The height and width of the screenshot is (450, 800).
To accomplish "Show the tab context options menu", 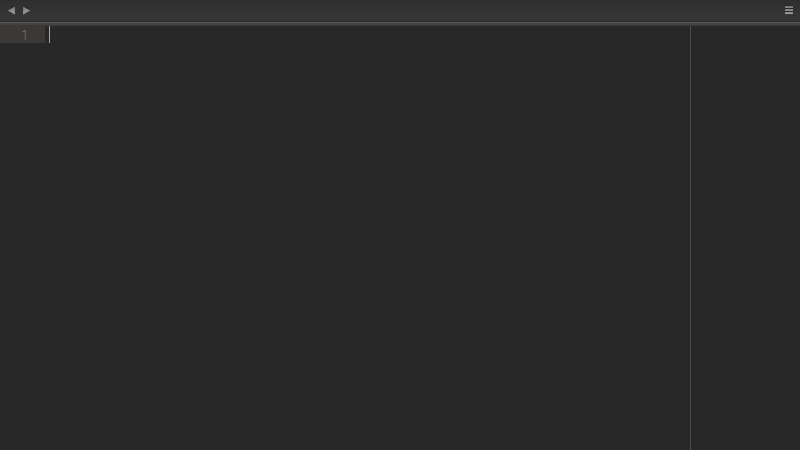I will (x=788, y=10).
